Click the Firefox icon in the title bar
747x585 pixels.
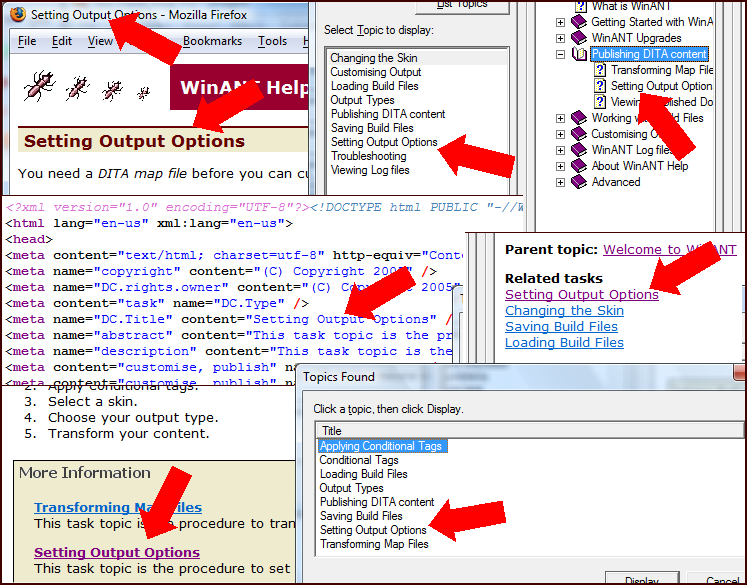[x=18, y=15]
